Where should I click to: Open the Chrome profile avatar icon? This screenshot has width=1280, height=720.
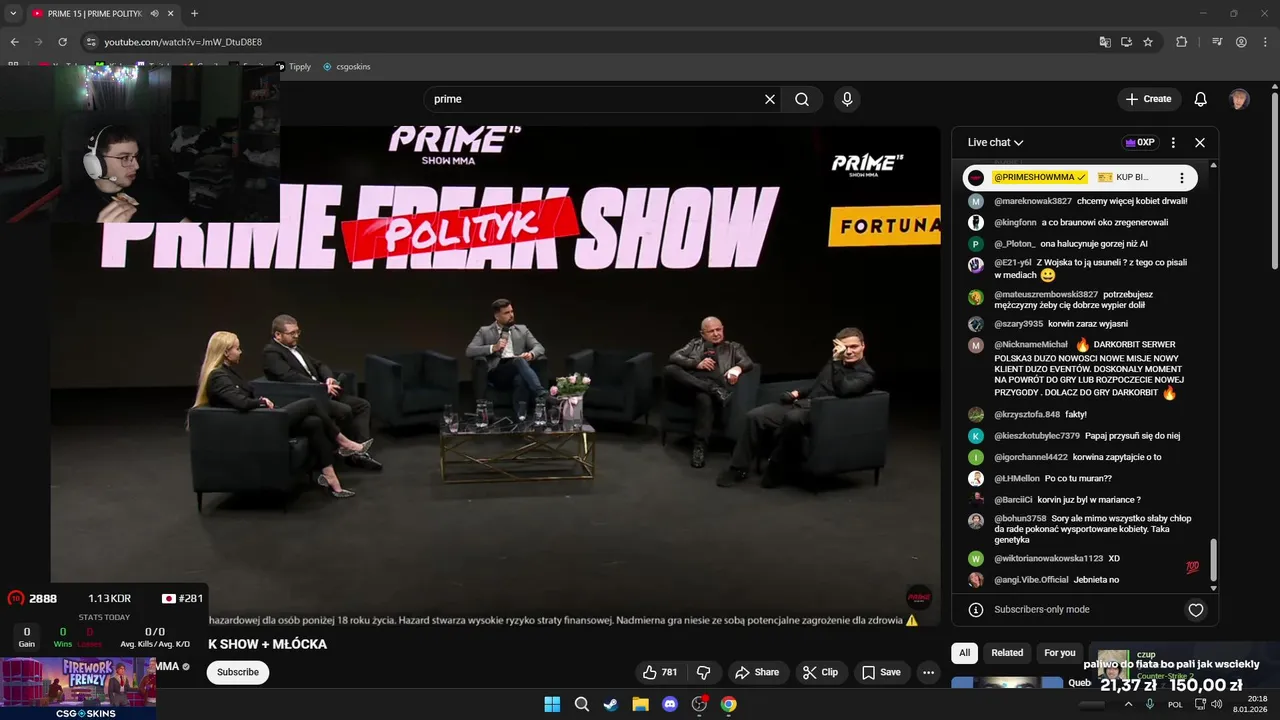(x=1241, y=42)
